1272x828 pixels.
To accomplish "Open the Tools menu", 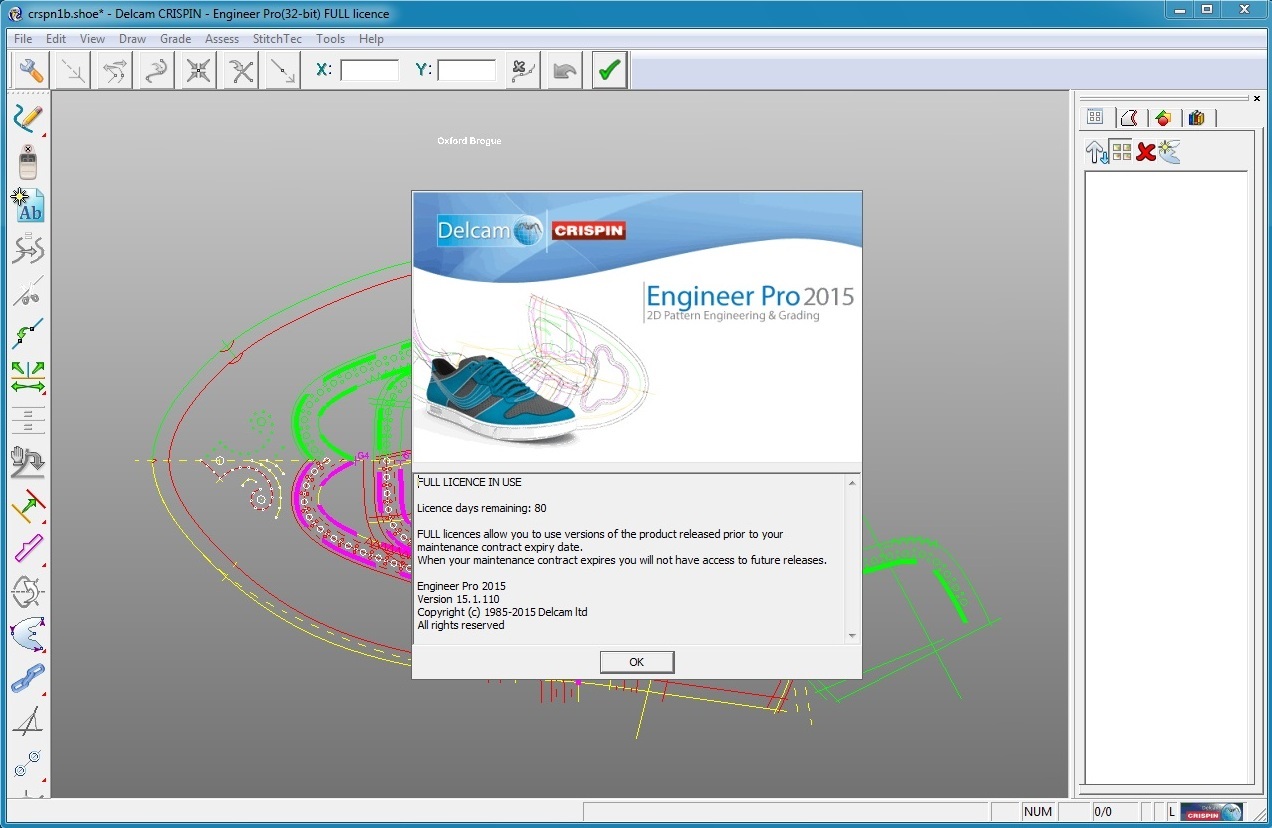I will point(330,39).
